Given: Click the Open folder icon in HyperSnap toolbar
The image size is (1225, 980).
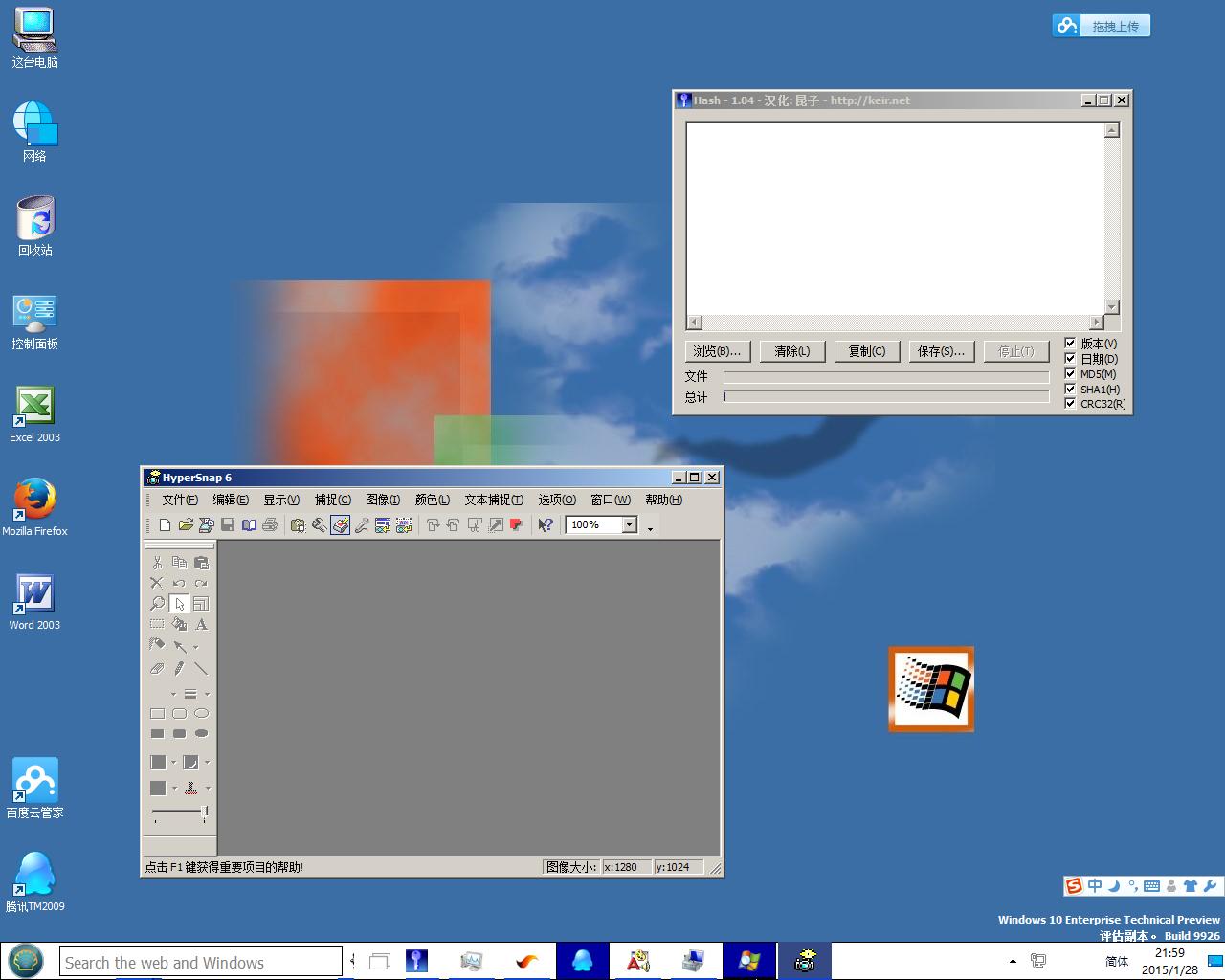Looking at the screenshot, I should click(x=186, y=524).
